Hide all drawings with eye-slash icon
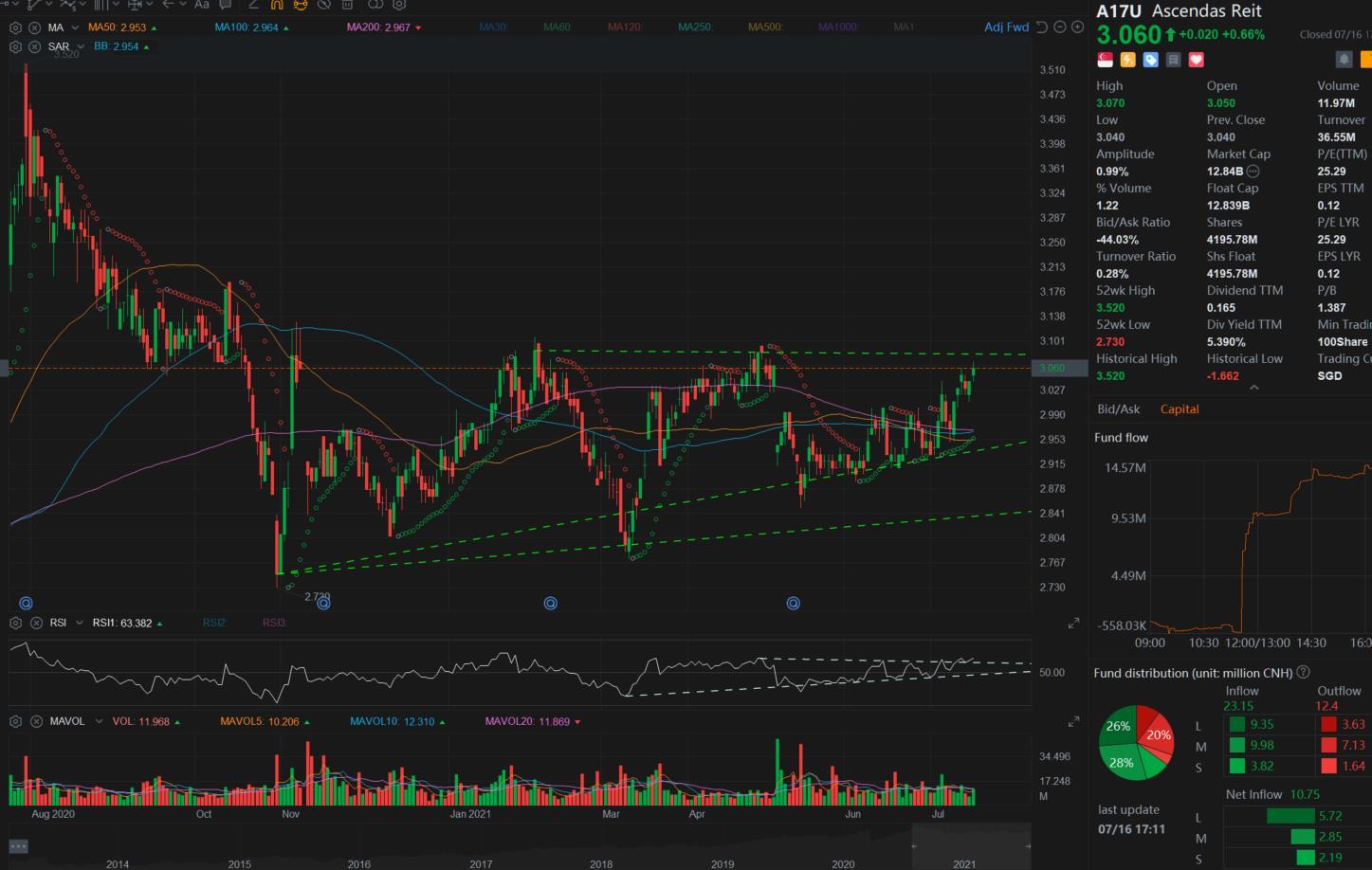 (x=324, y=4)
